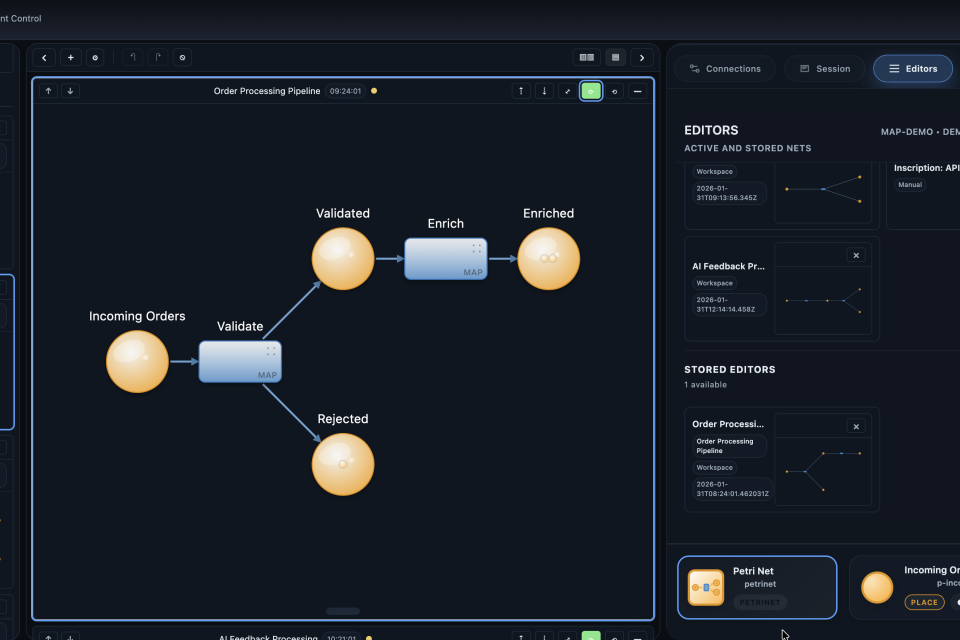
Task: Remove the stored Order Processing editor
Action: [855, 426]
